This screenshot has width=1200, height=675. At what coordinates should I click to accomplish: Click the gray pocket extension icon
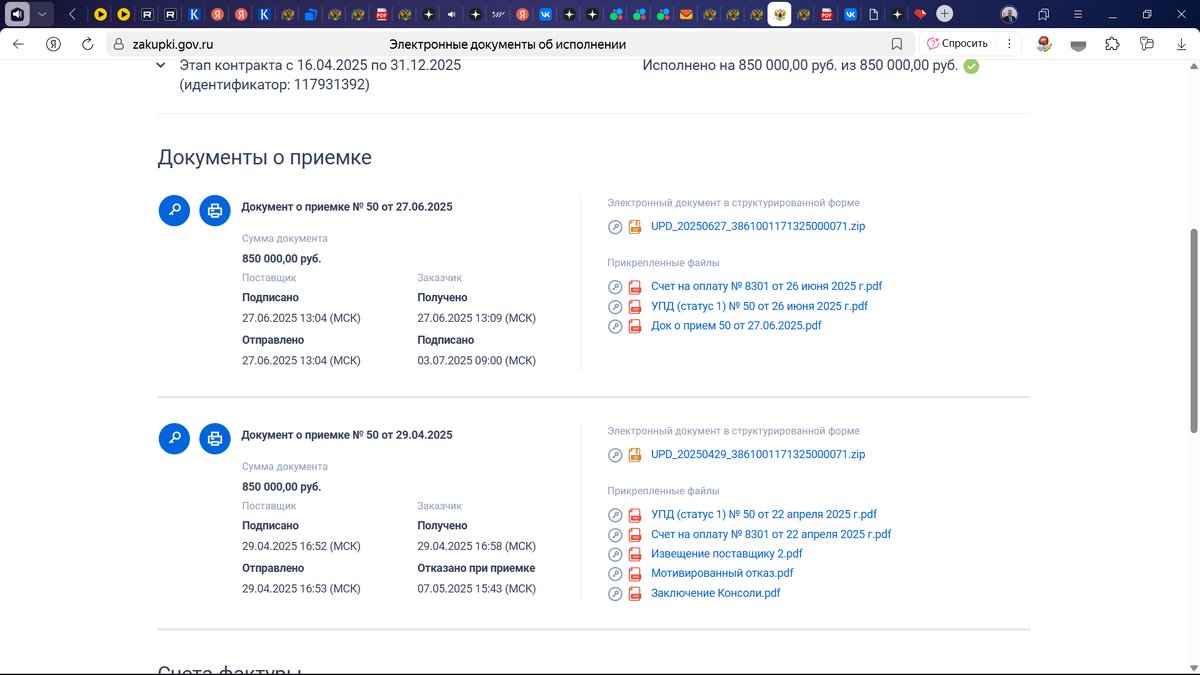tap(1078, 44)
